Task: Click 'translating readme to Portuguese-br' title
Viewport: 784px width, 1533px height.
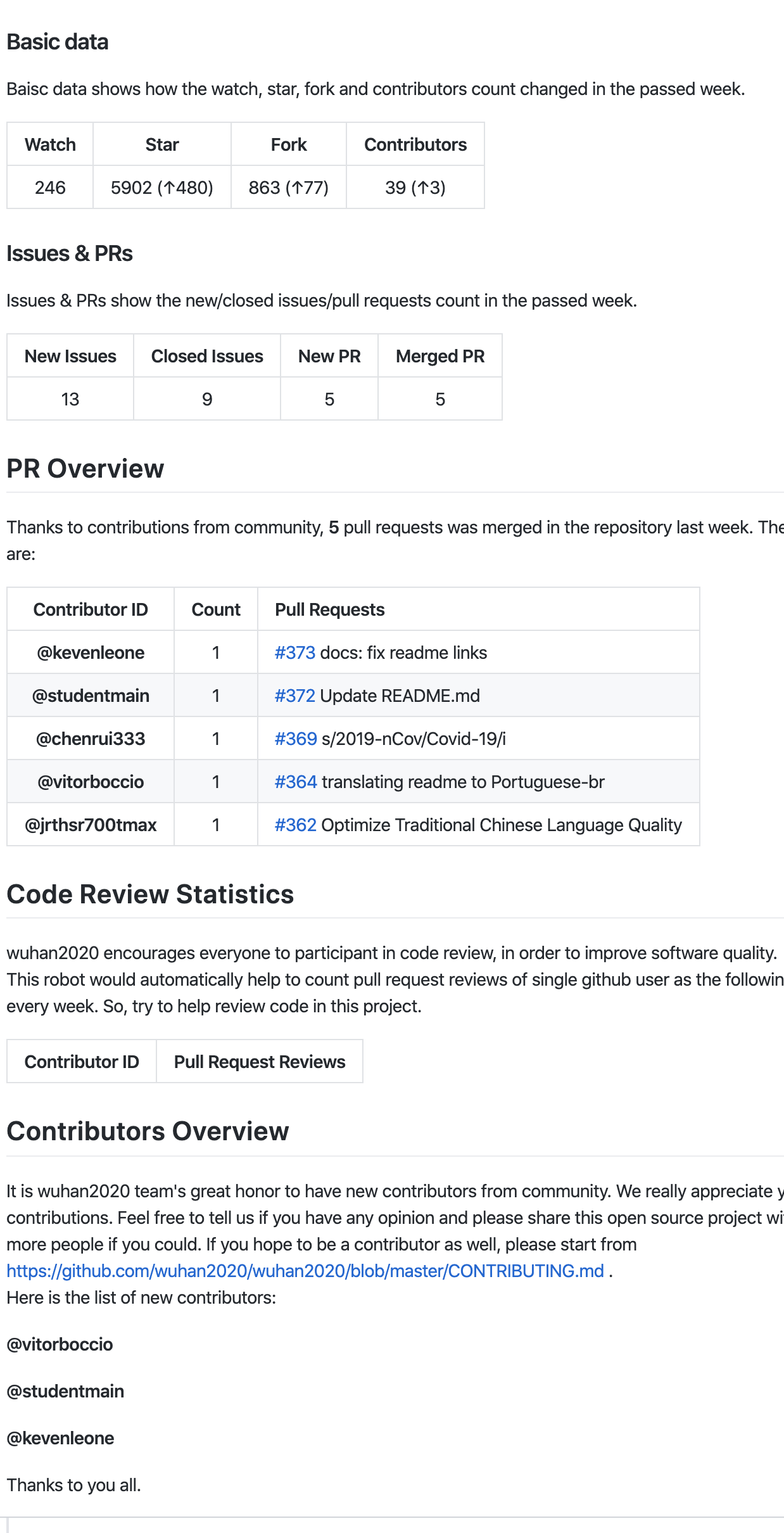Action: click(x=463, y=782)
